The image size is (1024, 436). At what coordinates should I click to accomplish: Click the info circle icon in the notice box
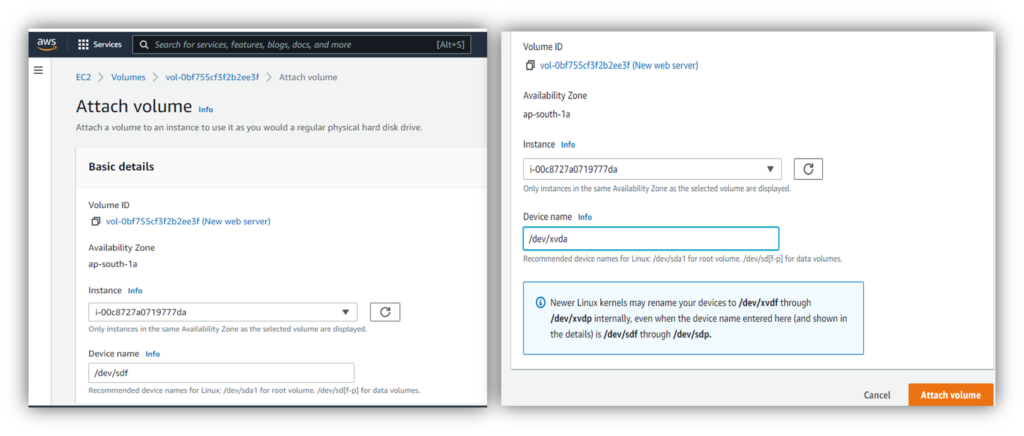(x=541, y=301)
